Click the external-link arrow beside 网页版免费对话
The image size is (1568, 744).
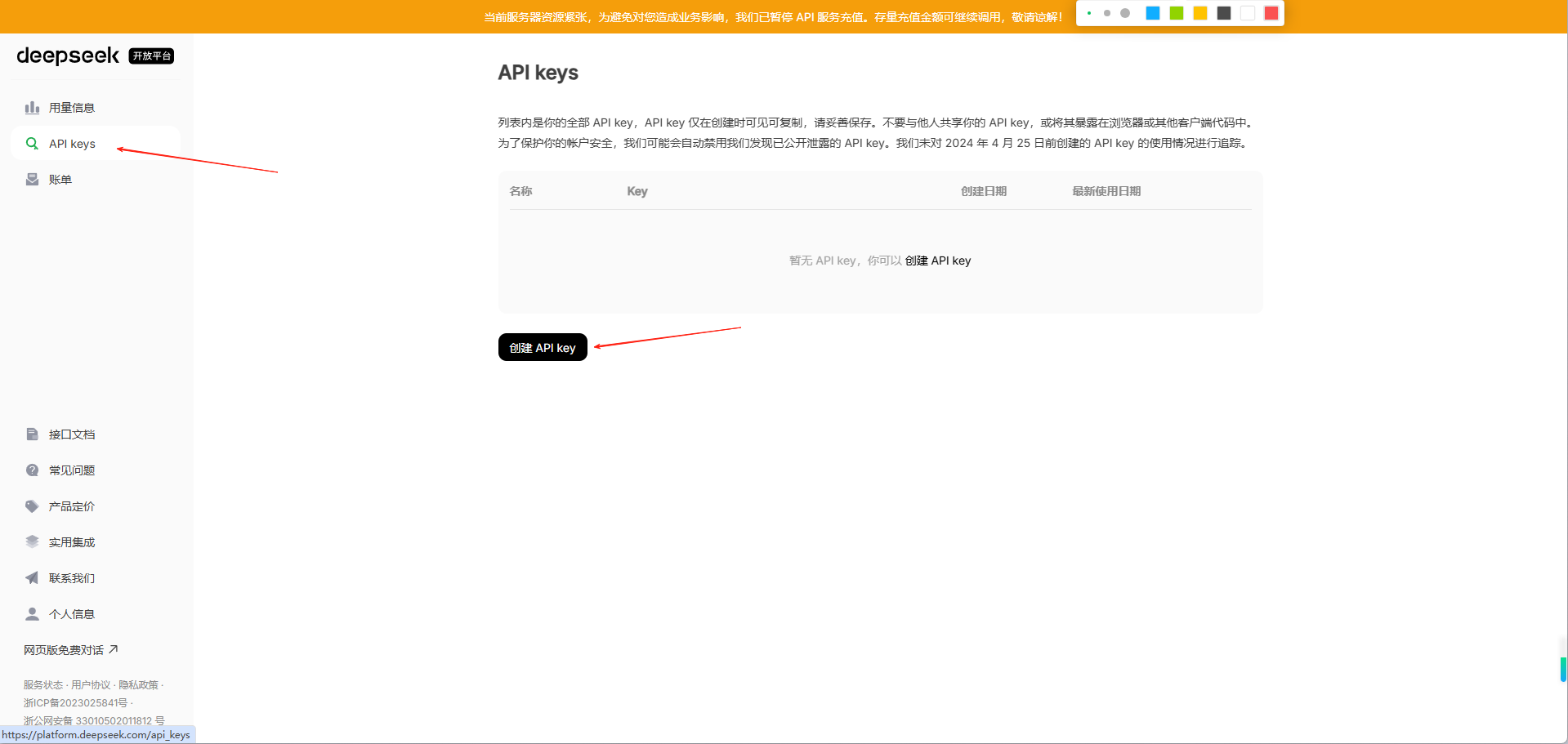[x=114, y=649]
